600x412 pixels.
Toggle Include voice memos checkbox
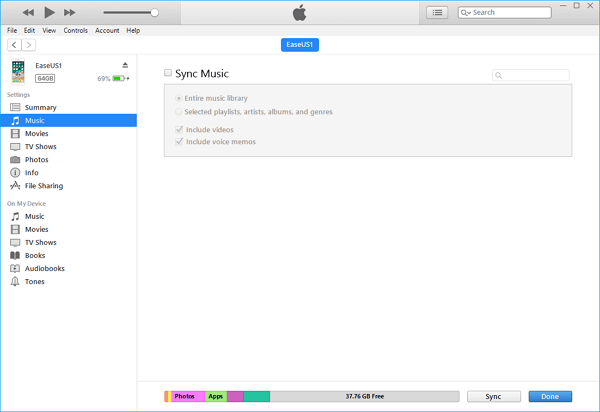click(x=179, y=142)
